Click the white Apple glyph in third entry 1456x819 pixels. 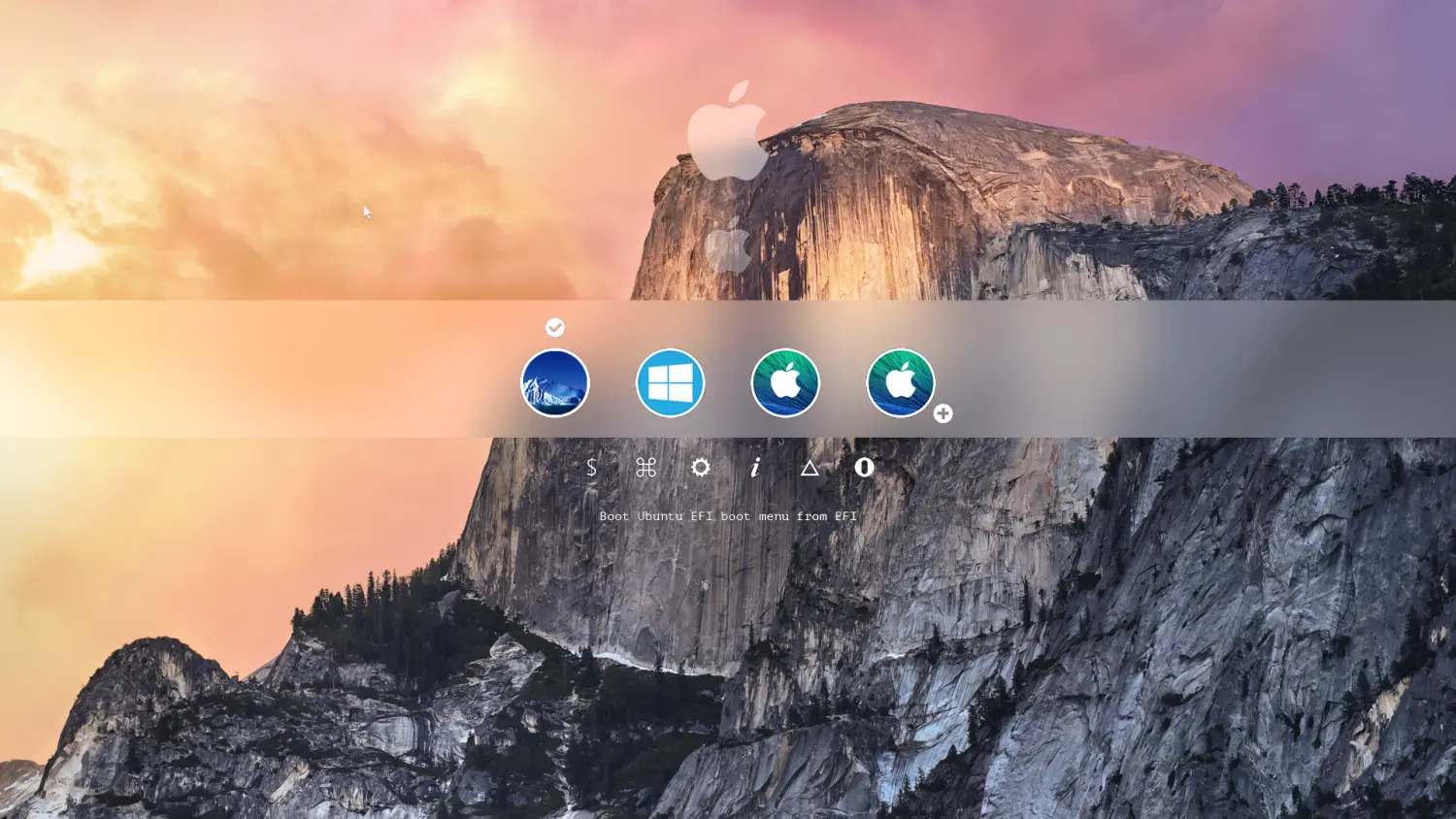coord(785,381)
